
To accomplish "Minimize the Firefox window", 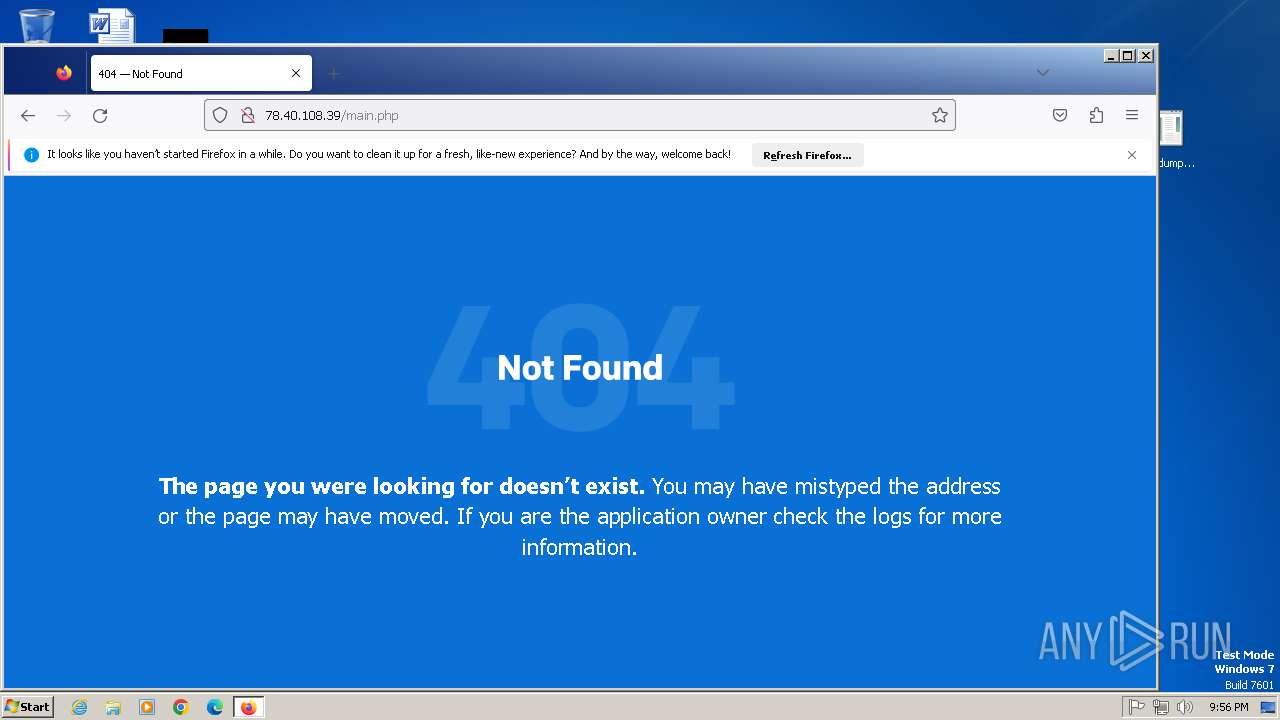I will 1111,56.
